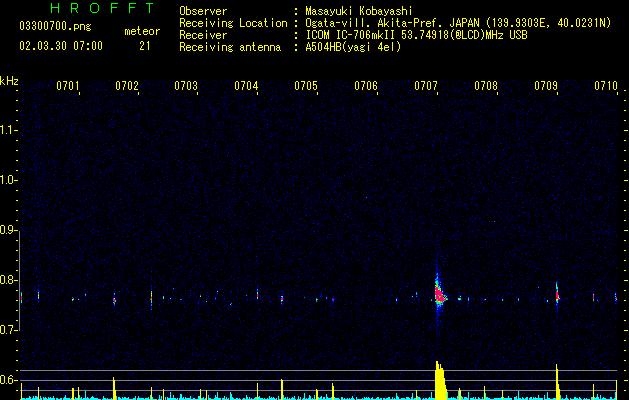
Task: Click the 0.8 kHz axis label
Action: [8, 280]
